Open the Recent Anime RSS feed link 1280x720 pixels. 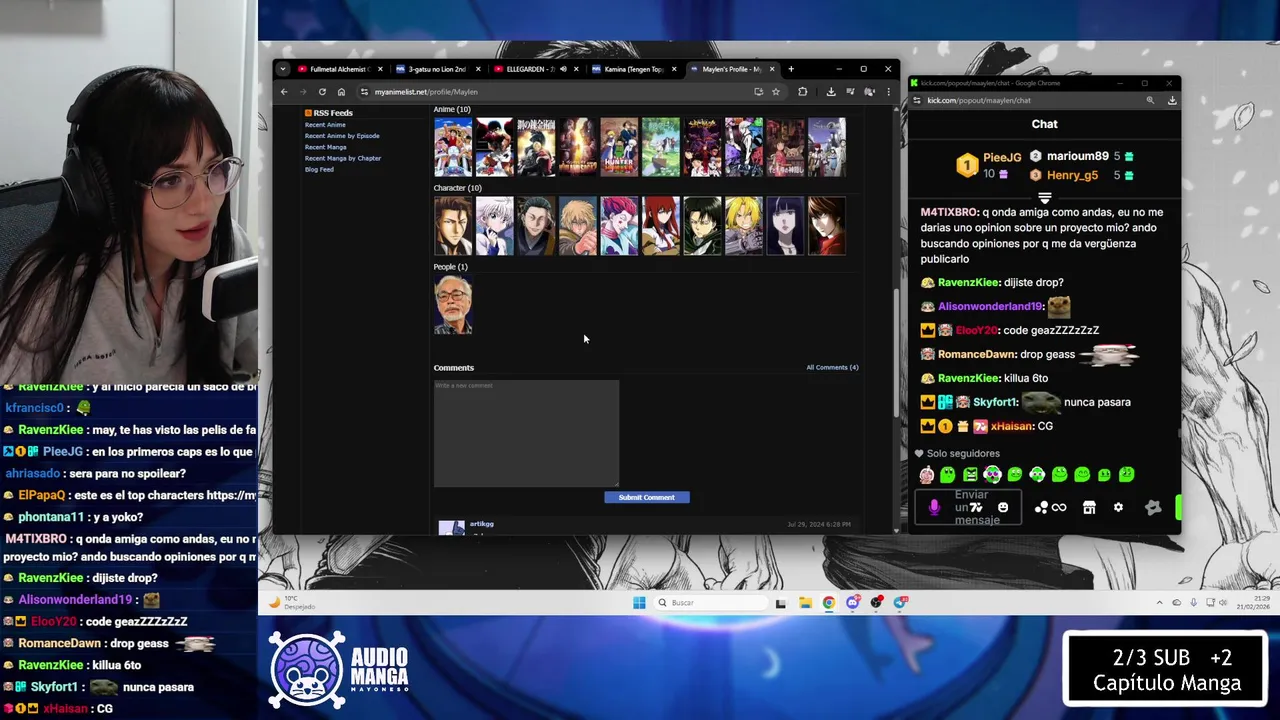[x=325, y=125]
